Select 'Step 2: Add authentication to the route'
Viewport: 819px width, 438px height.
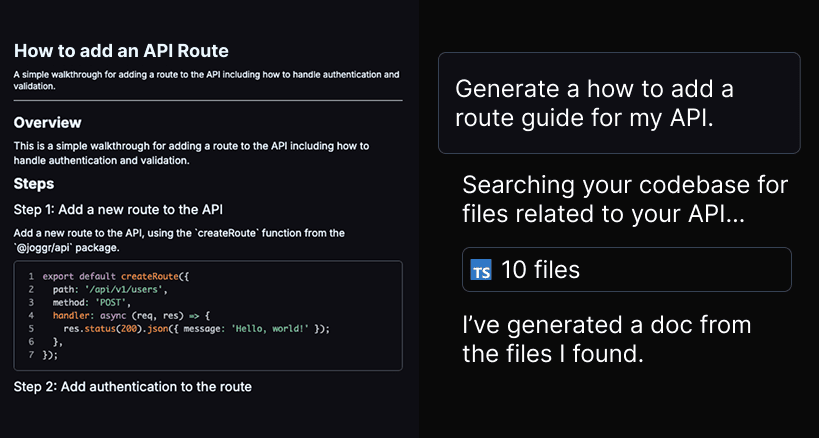(x=133, y=387)
